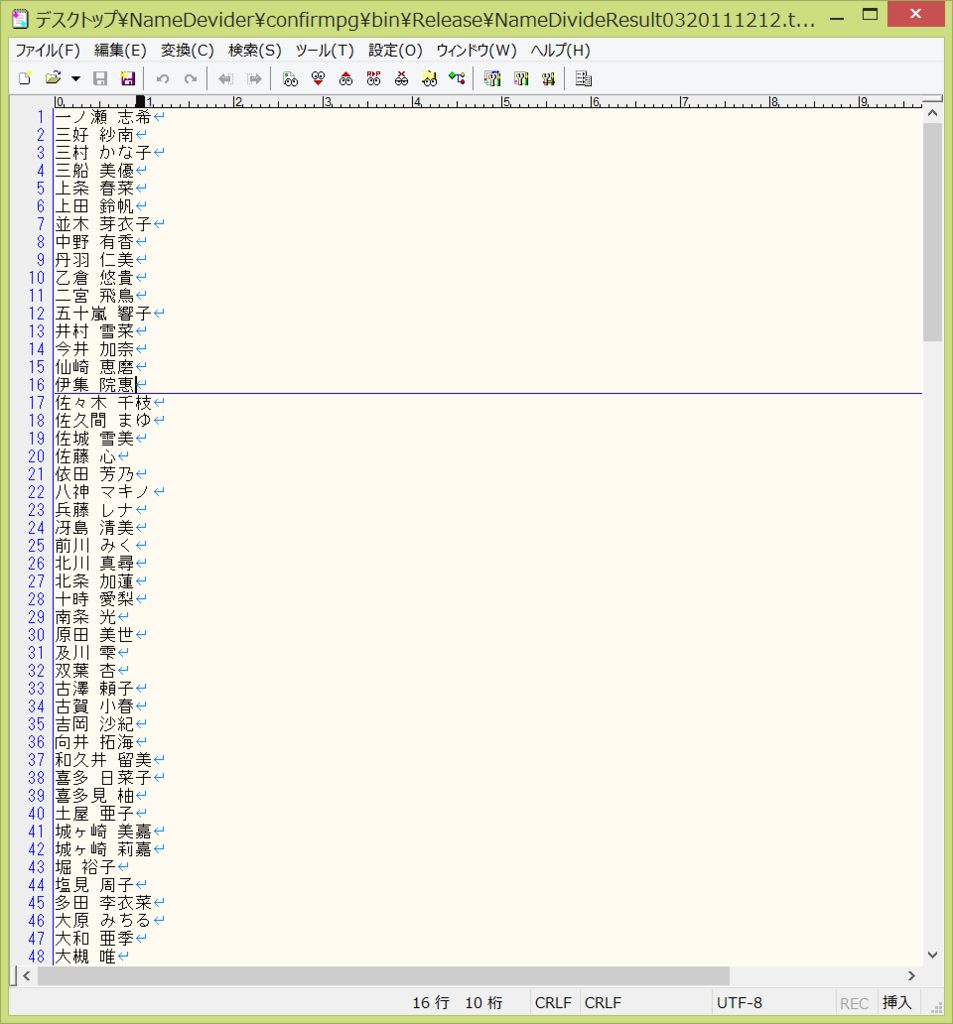Open the ファイル(F) menu
The image size is (953, 1024).
pos(48,50)
